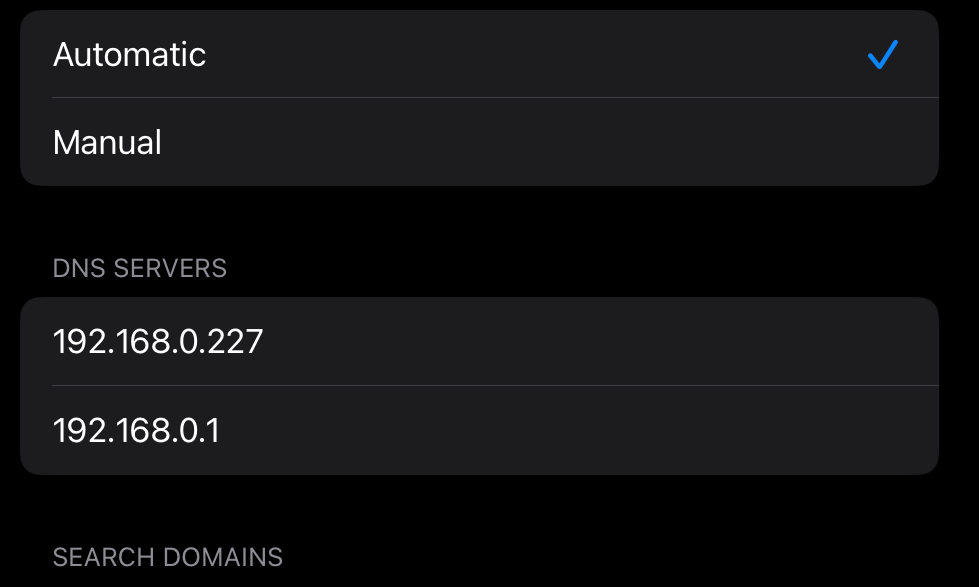Viewport: 979px width, 587px height.
Task: Click the Manual label text
Action: (x=107, y=142)
